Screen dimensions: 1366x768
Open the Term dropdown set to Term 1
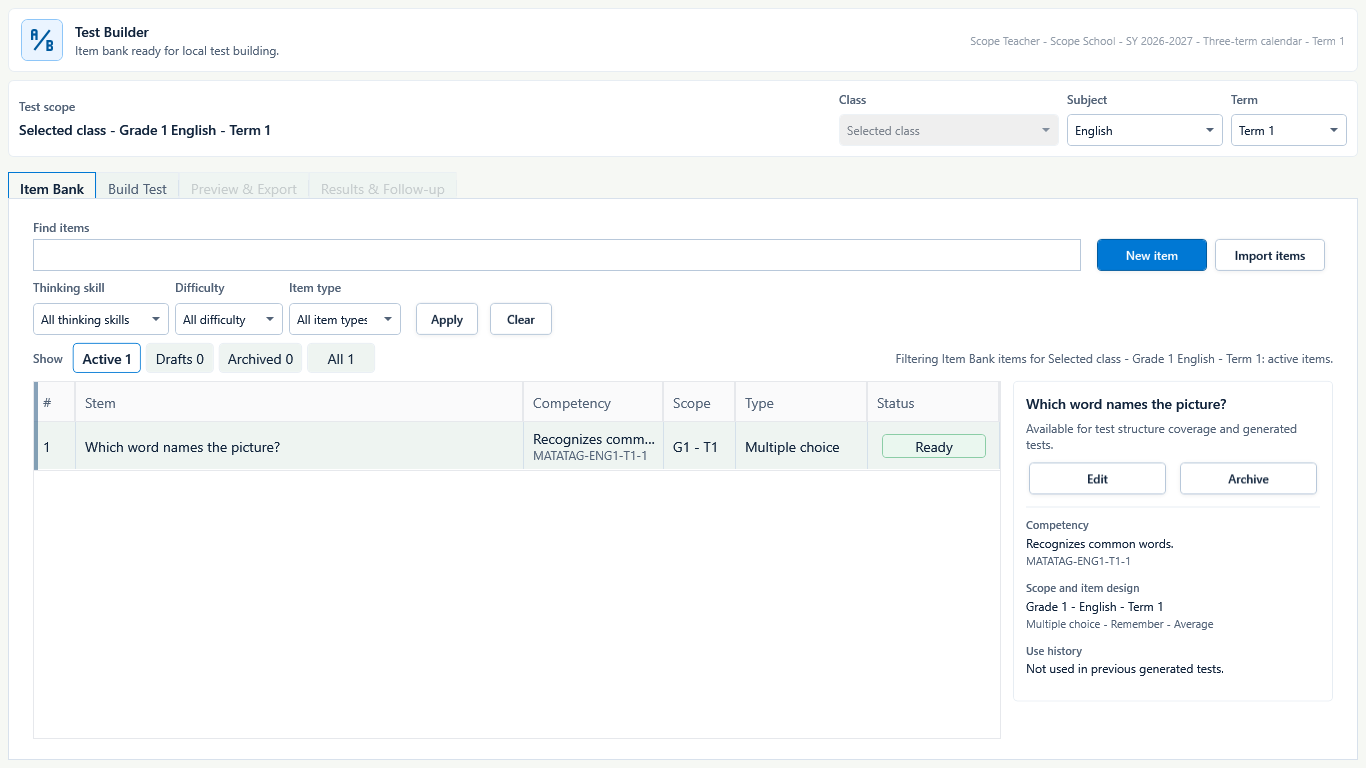pos(1288,131)
